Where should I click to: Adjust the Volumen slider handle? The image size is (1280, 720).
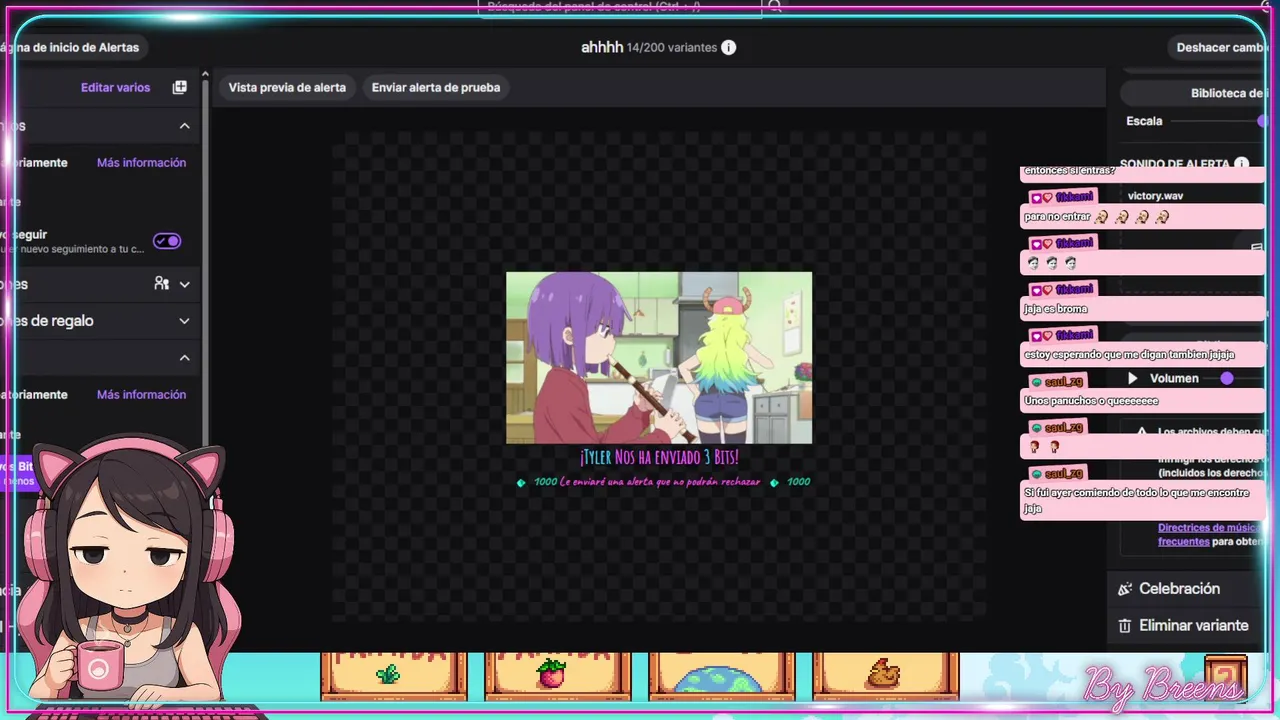1227,378
